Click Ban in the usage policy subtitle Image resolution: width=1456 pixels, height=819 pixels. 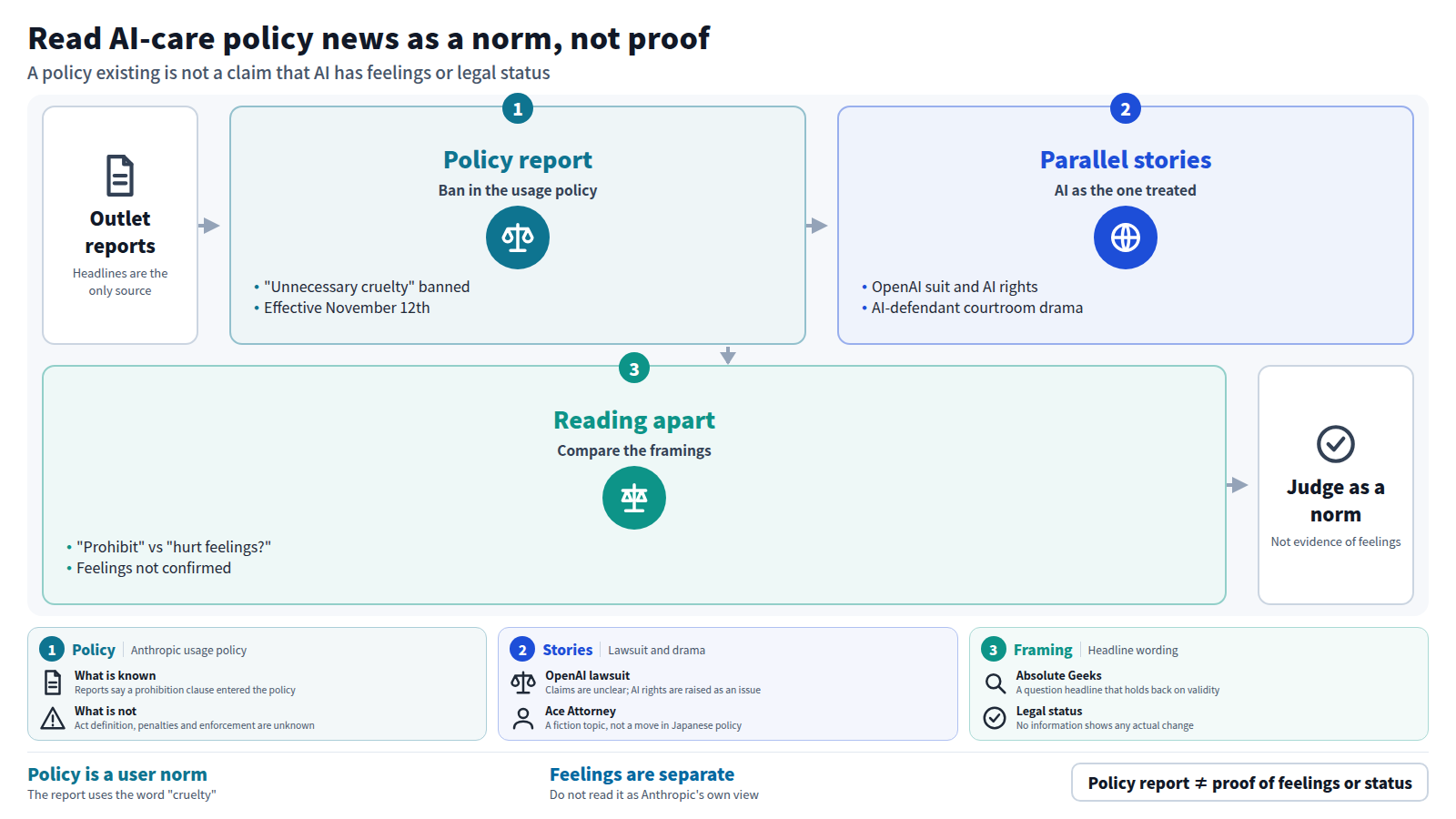pyautogui.click(x=518, y=190)
